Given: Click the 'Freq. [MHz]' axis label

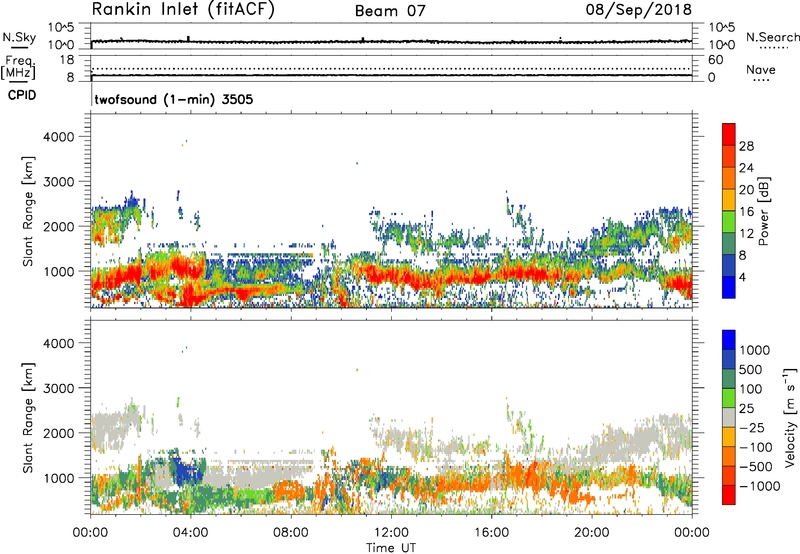Looking at the screenshot, I should [18, 67].
